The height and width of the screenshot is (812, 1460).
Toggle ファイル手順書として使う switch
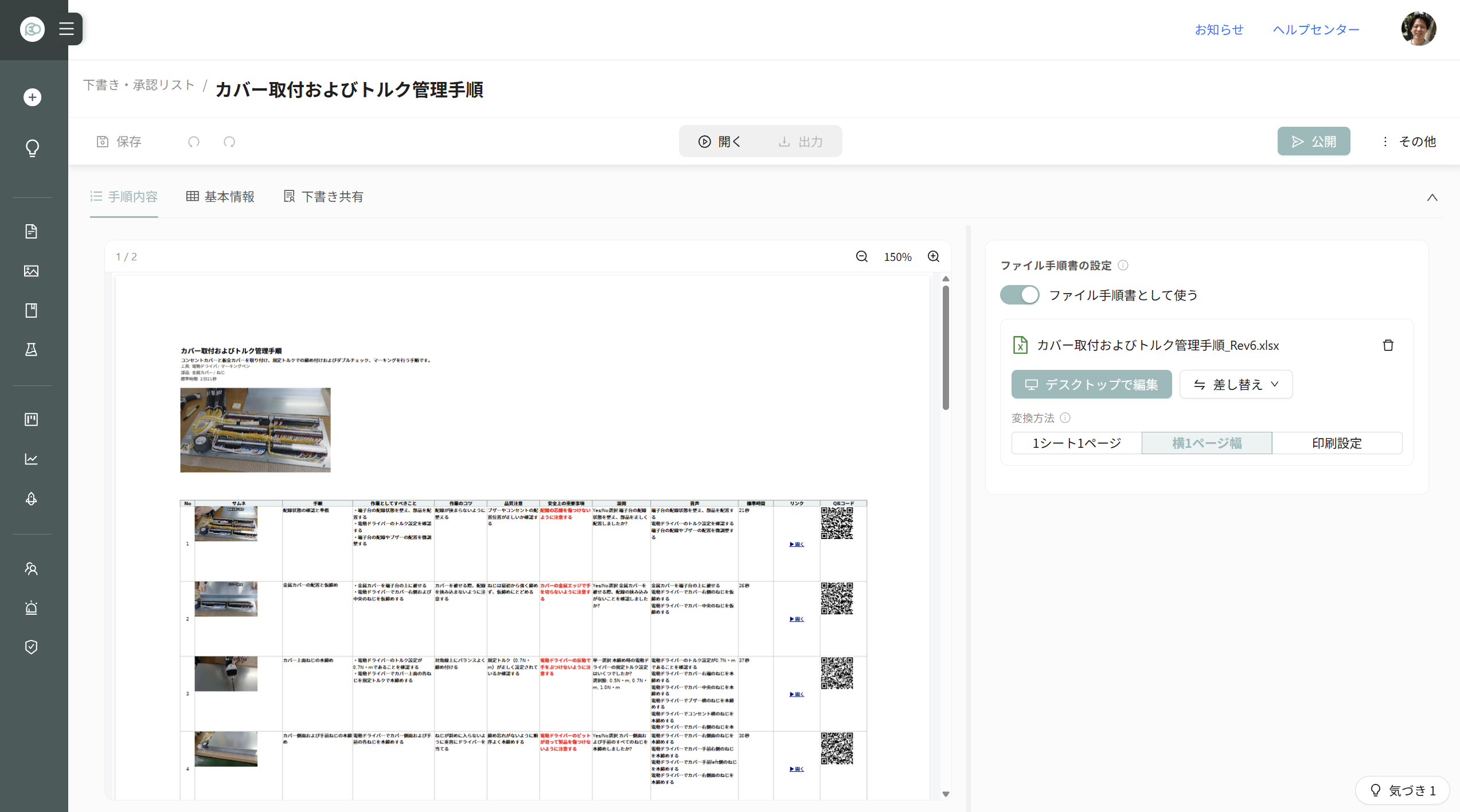[x=1020, y=295]
